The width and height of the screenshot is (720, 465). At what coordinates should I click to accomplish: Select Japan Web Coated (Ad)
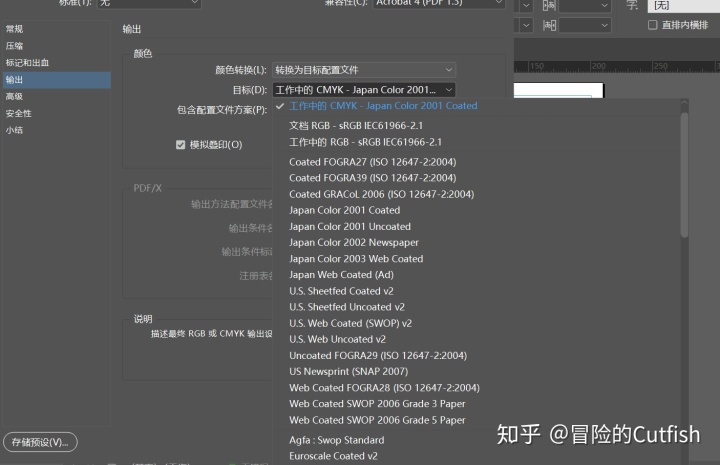point(341,275)
